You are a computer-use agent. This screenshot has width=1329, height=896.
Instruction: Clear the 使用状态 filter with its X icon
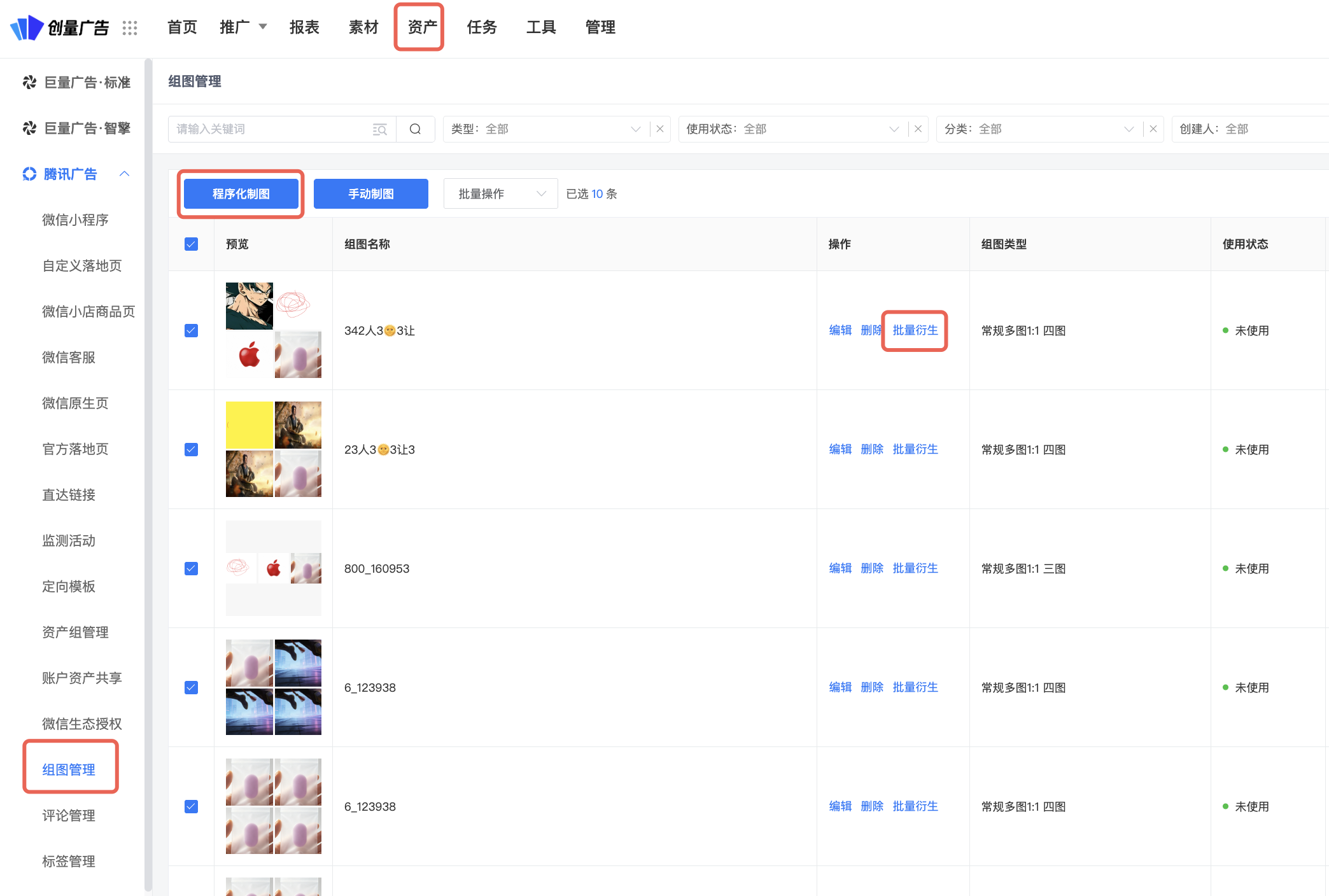click(x=918, y=129)
